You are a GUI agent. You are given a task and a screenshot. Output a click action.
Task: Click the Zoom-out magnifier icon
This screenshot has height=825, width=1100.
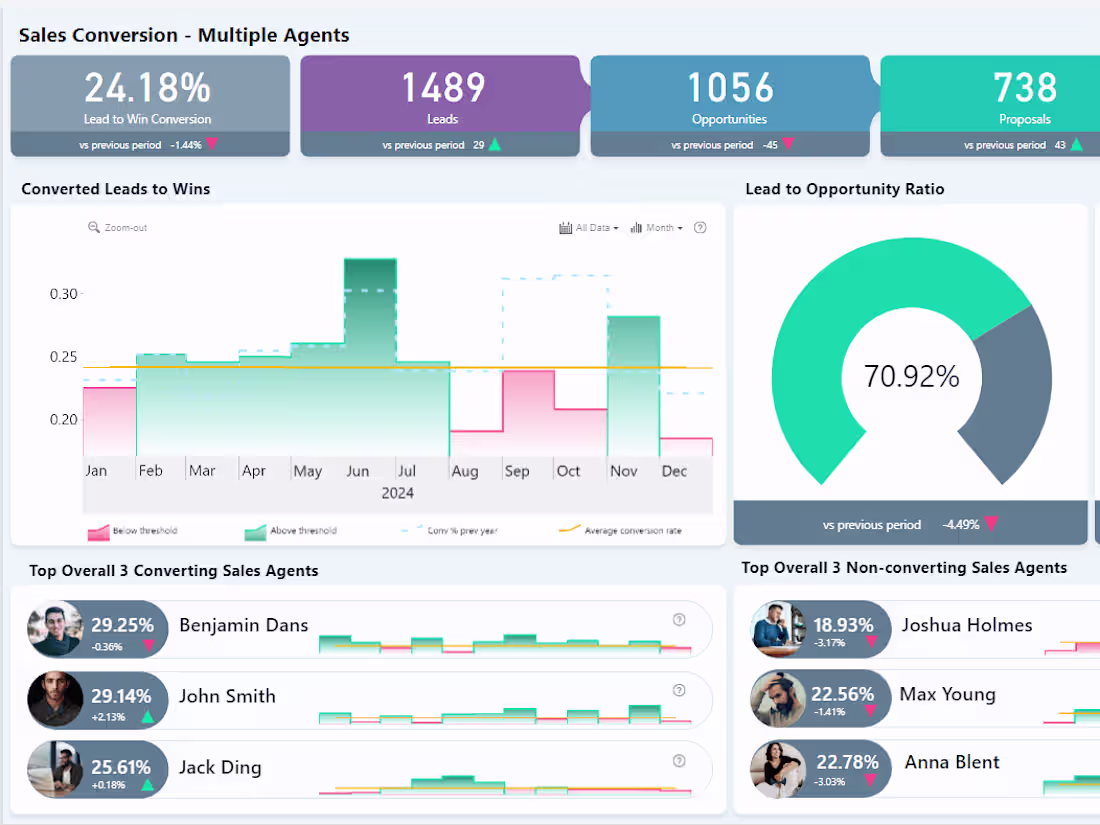(95, 227)
